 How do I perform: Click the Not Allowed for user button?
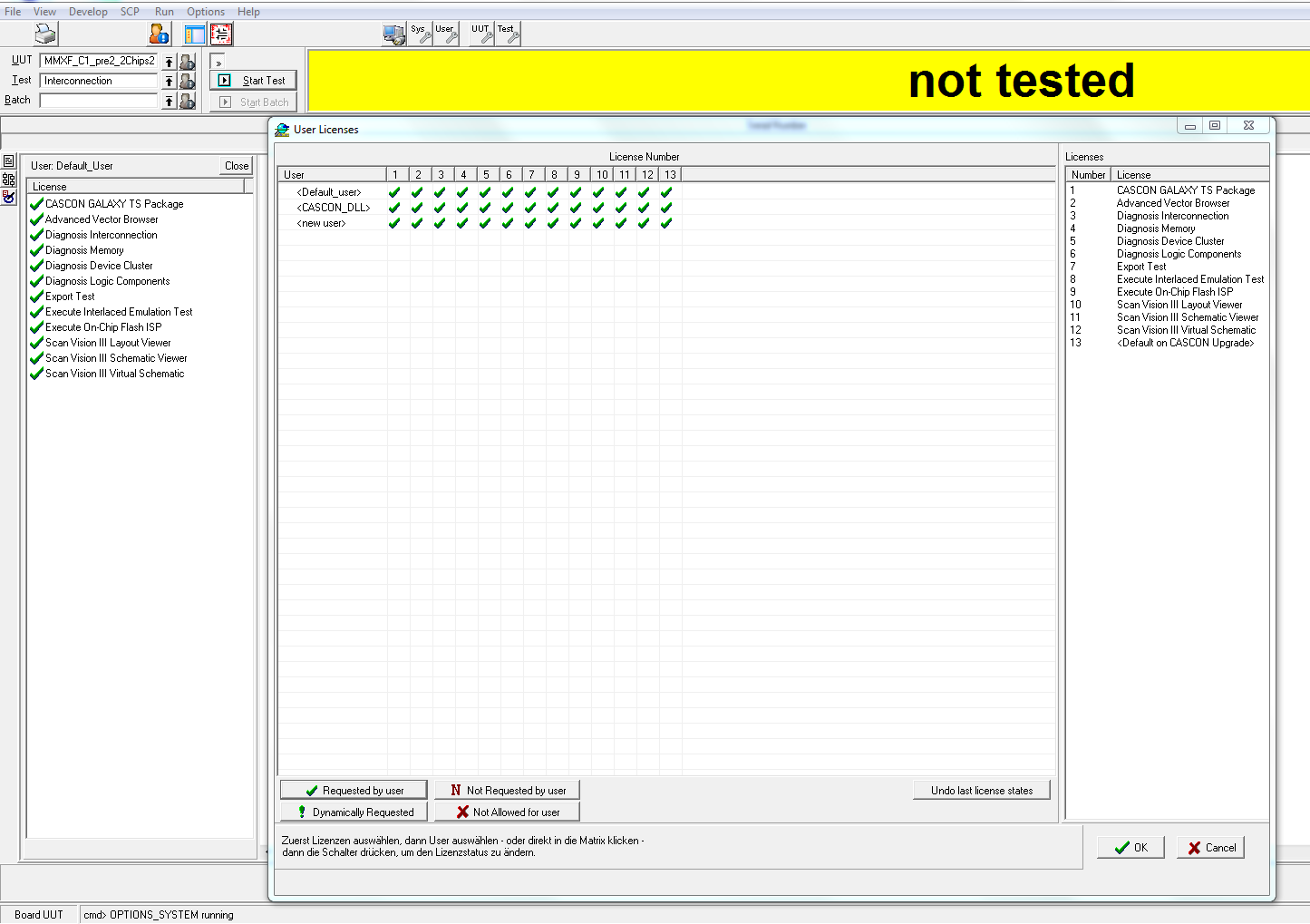pos(507,812)
